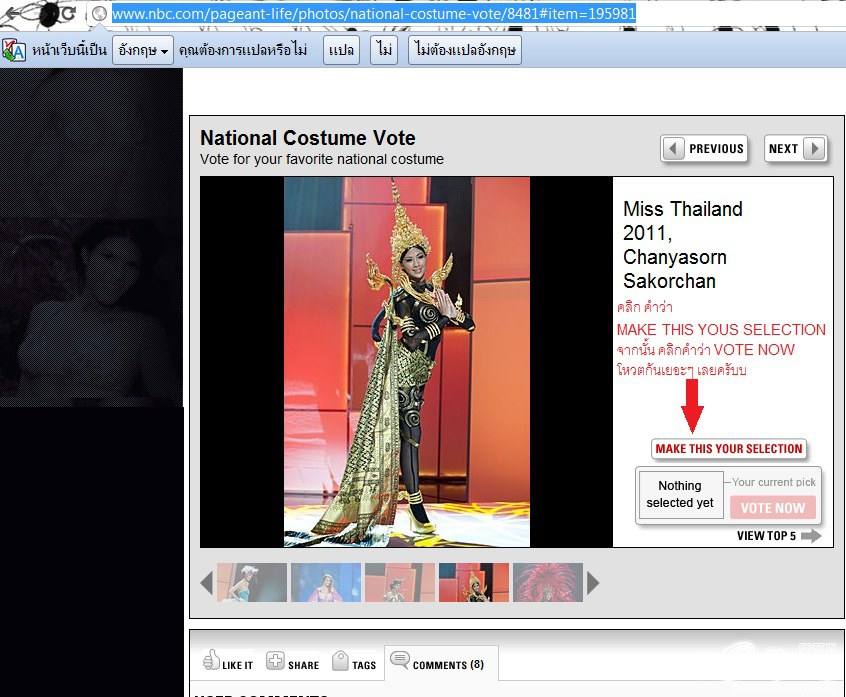This screenshot has width=846, height=697.
Task: Click the 'Miss Thailand 2011, Chanyasorn Sakorchan' caption
Action: pyautogui.click(x=683, y=245)
